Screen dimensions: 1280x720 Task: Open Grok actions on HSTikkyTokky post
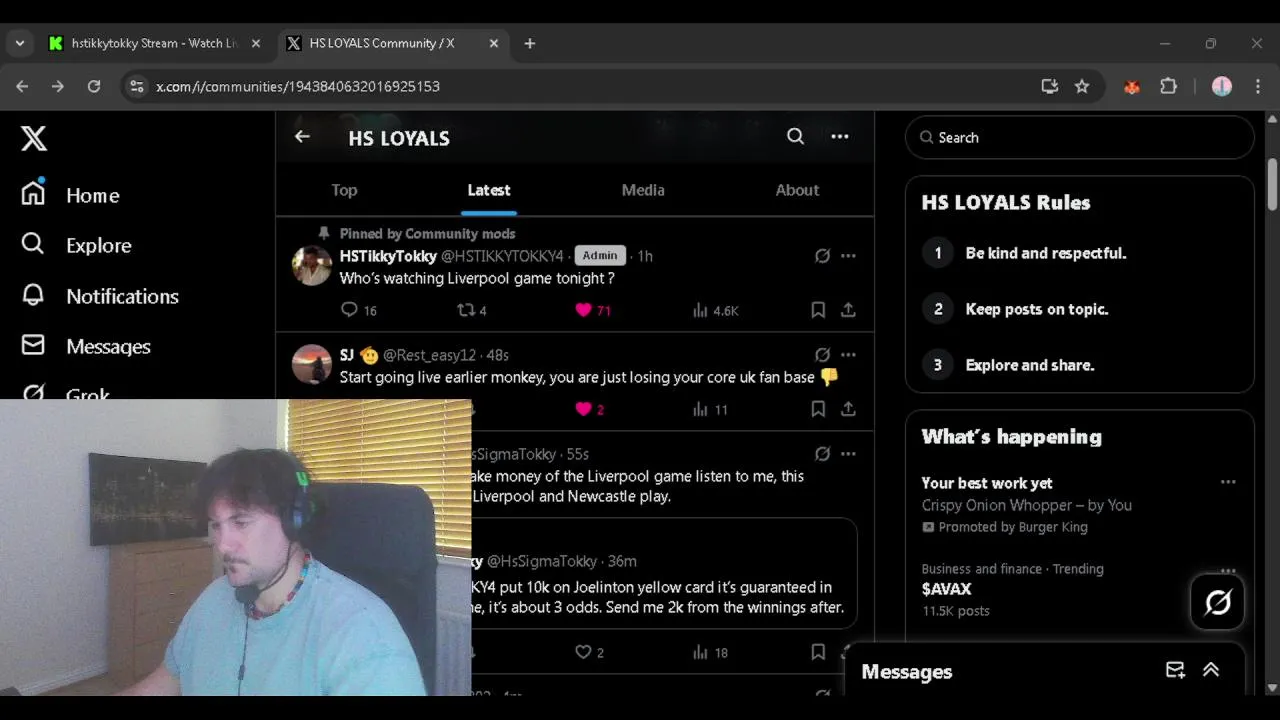pos(822,256)
